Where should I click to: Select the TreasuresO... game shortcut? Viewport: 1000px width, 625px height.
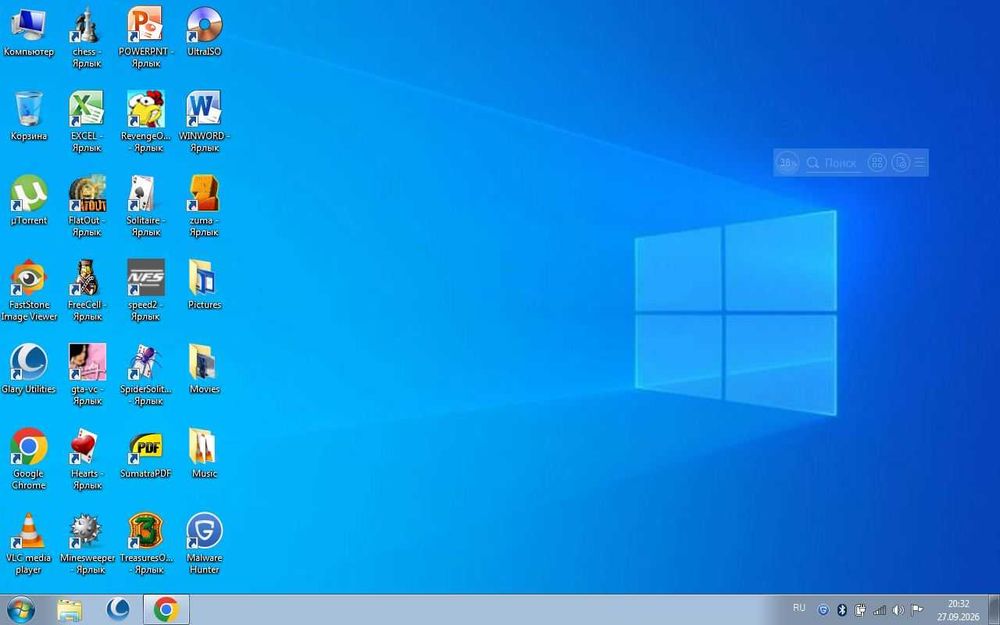point(145,531)
